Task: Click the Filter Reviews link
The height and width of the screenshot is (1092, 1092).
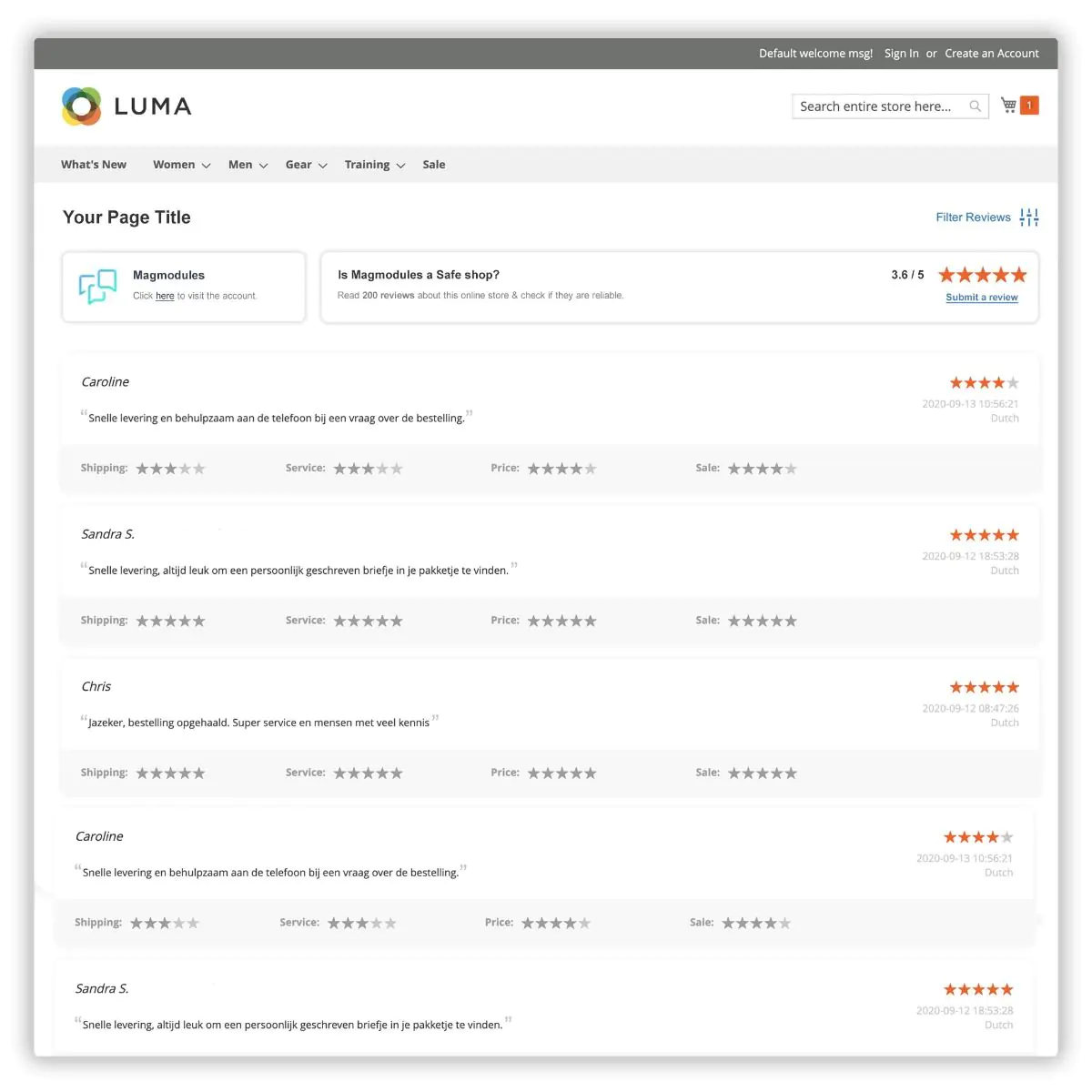Action: pyautogui.click(x=973, y=217)
